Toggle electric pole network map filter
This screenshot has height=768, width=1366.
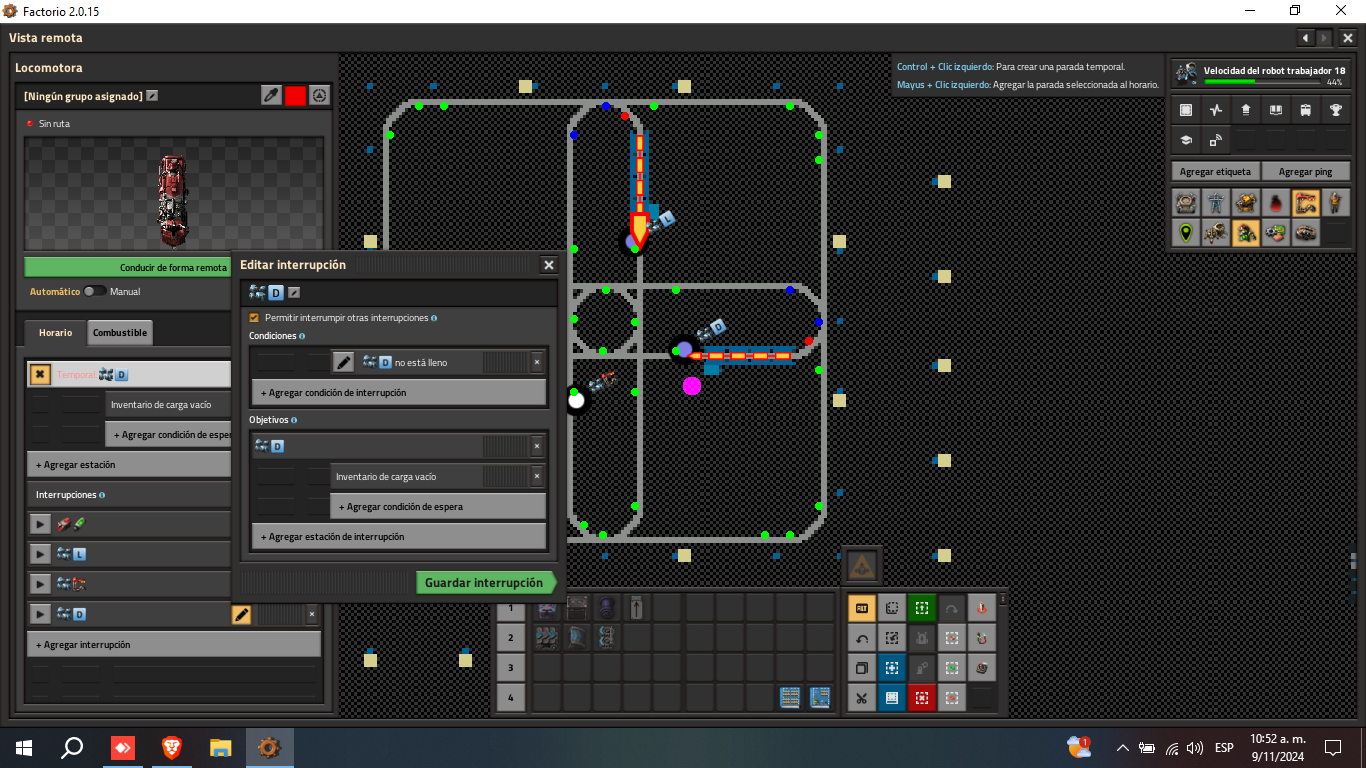[1216, 203]
